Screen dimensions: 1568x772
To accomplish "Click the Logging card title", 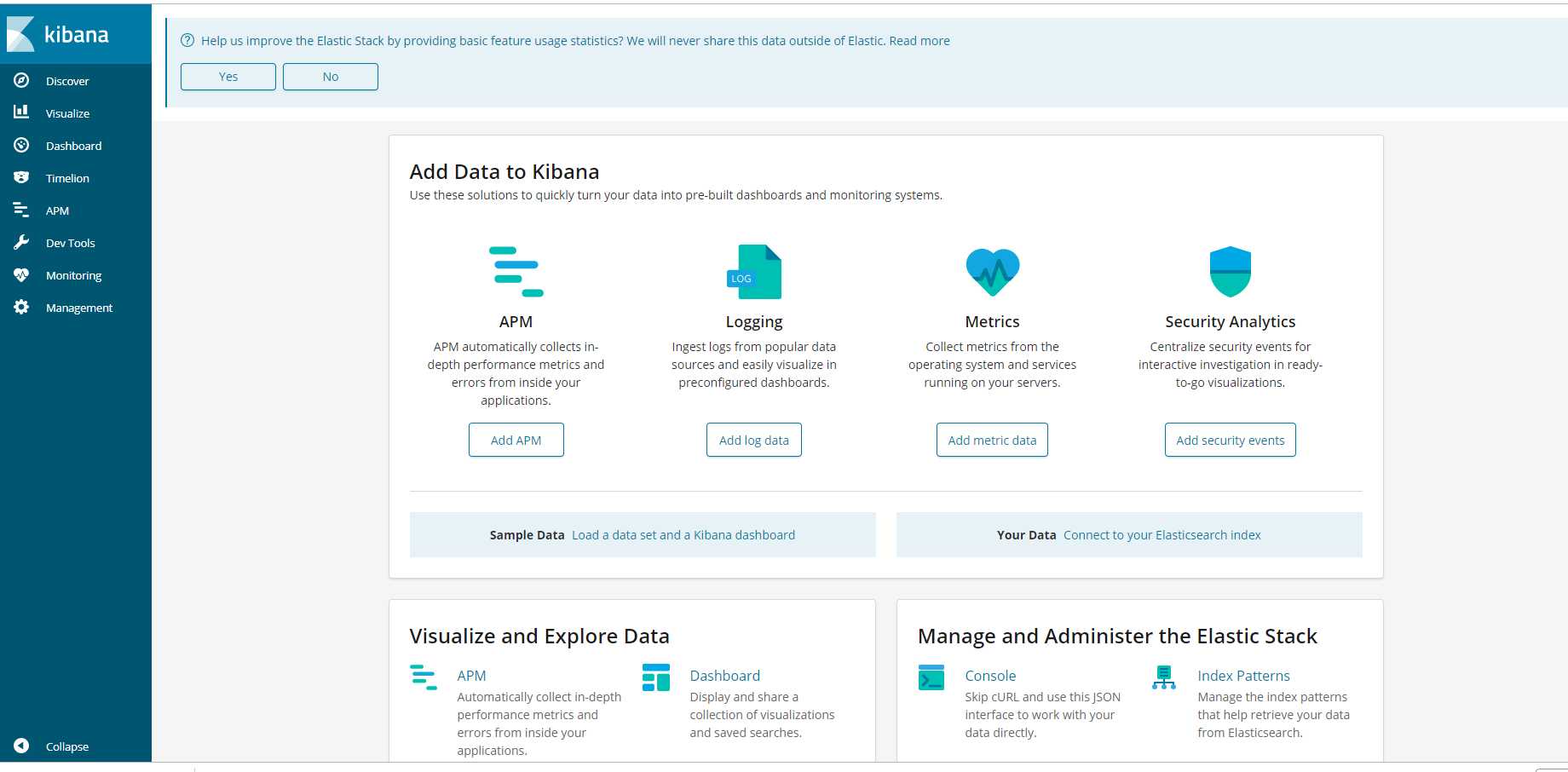I will 754,321.
